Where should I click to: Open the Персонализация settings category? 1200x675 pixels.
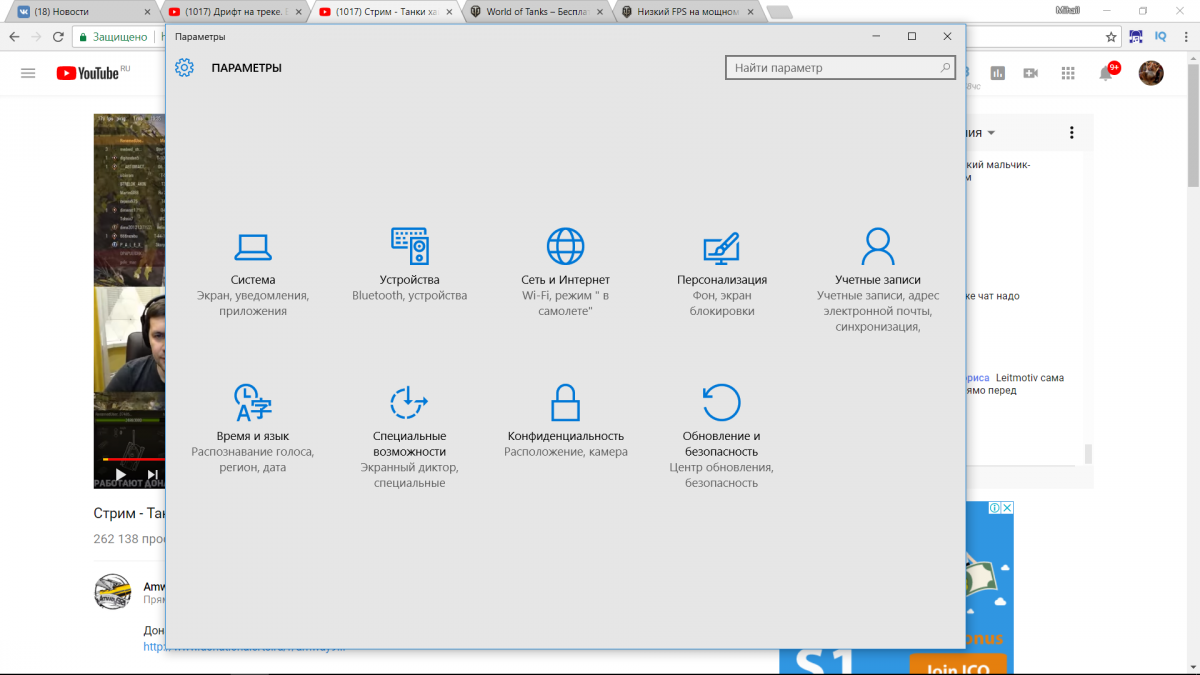721,272
